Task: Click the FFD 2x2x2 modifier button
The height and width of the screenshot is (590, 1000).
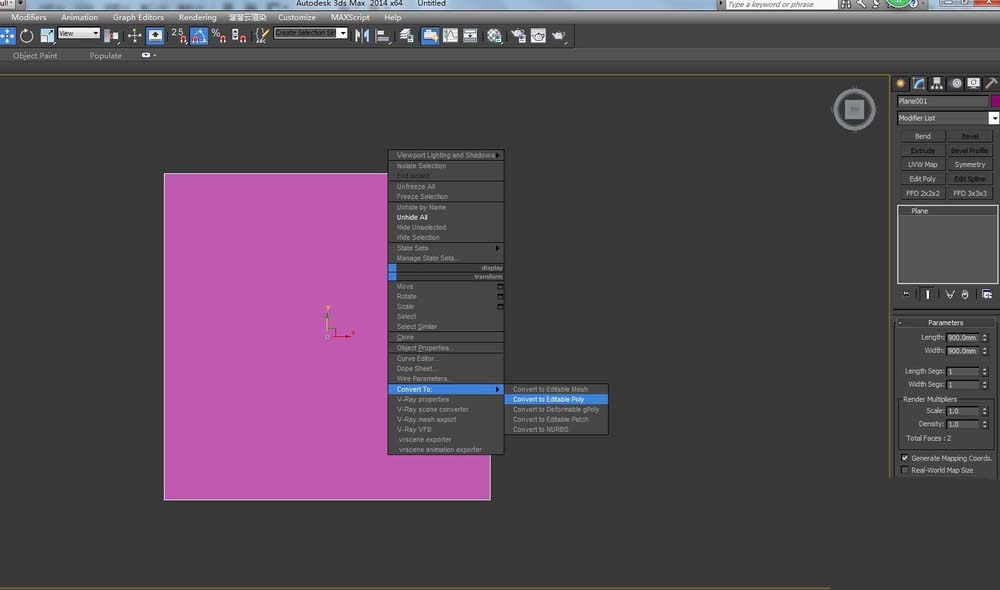Action: tap(922, 193)
